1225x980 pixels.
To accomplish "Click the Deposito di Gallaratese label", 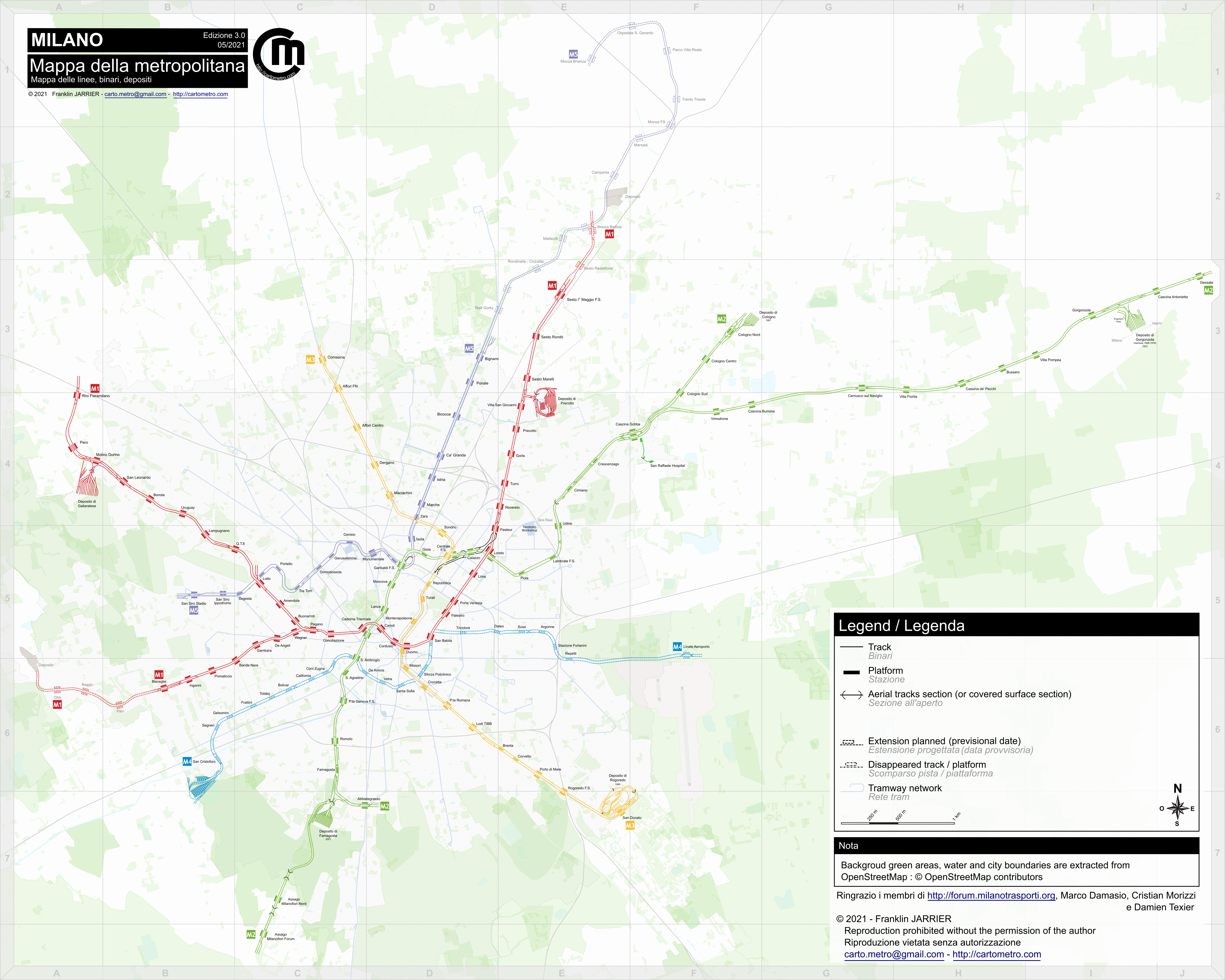I will coord(87,504).
